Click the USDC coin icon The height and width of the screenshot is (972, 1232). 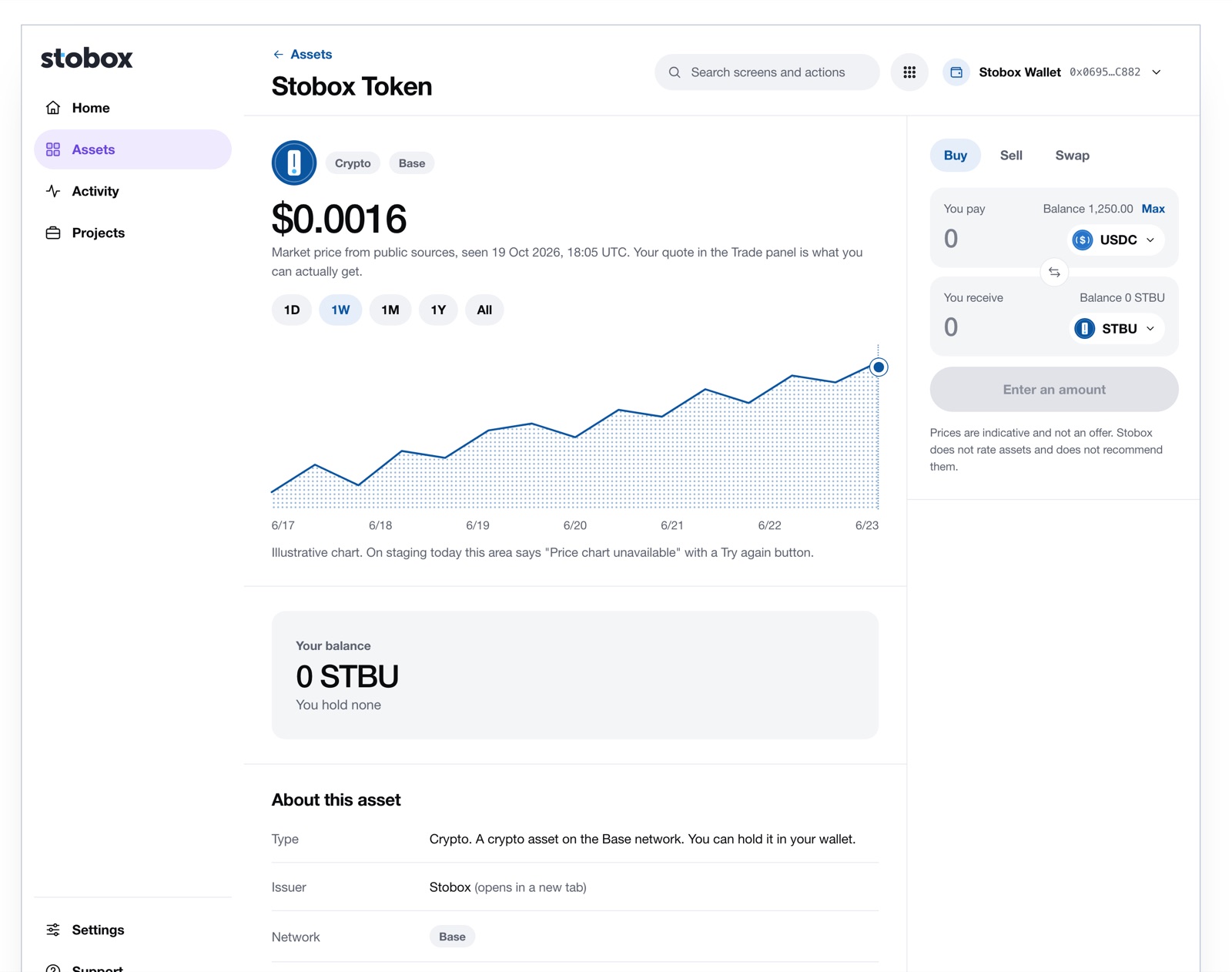coord(1083,240)
